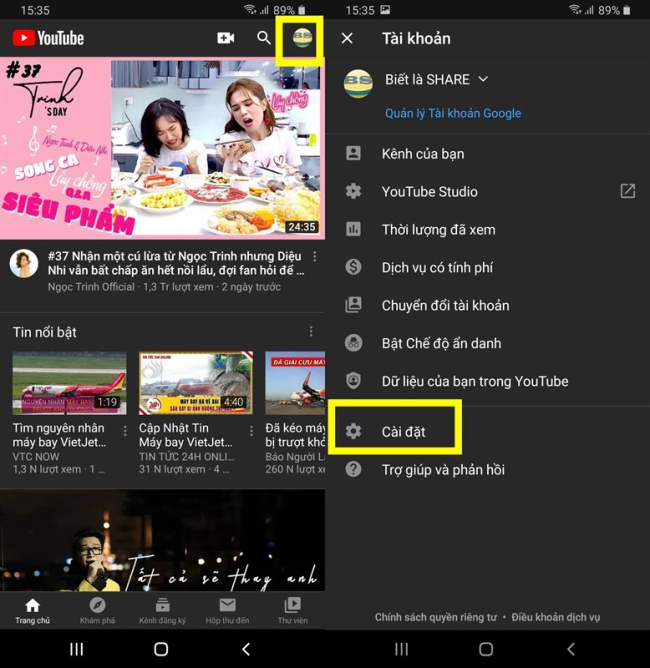Open Dịch vụ có tính phí
Screen dimensions: 650x668
pyautogui.click(x=487, y=268)
